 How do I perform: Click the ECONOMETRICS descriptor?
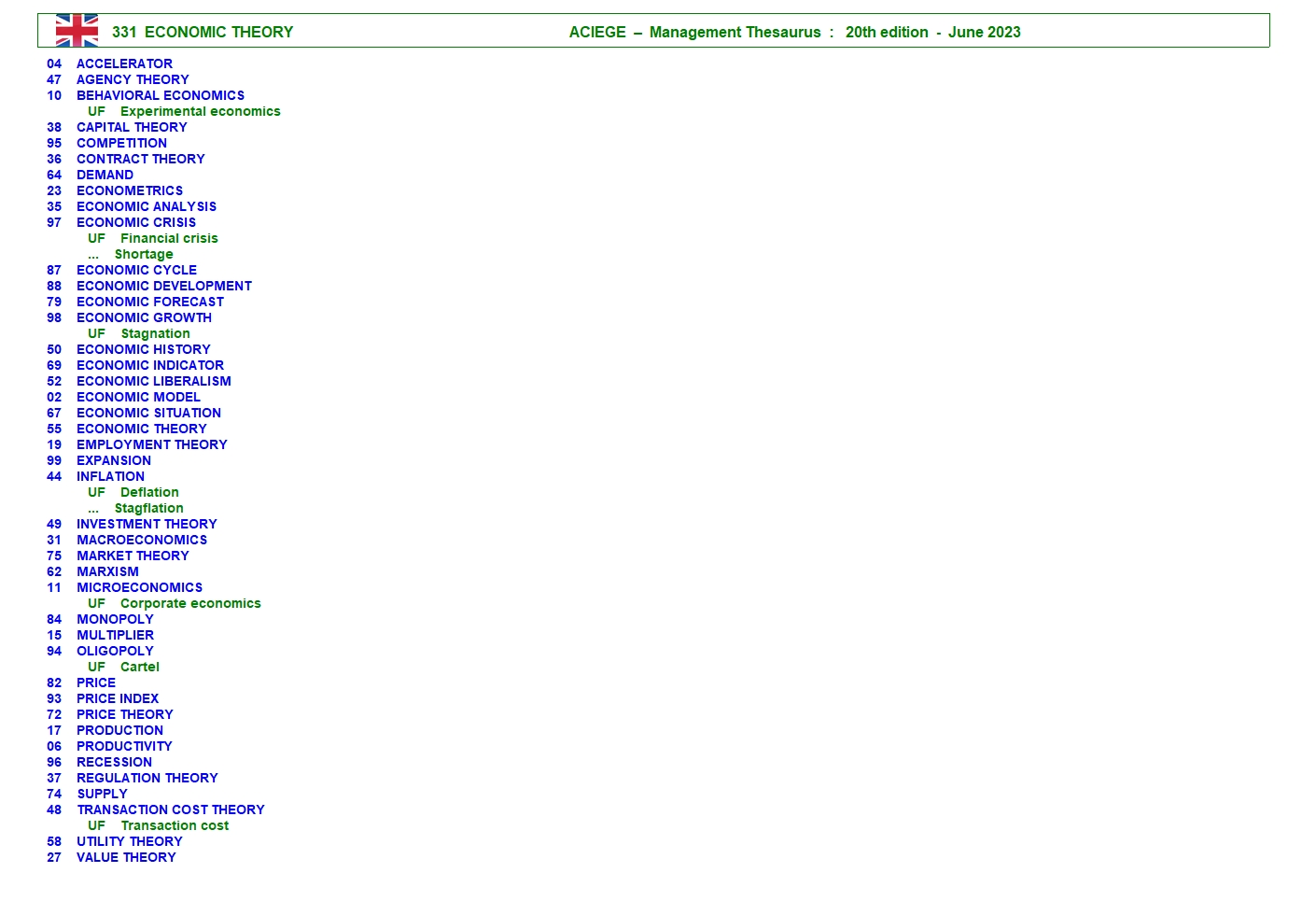[130, 190]
